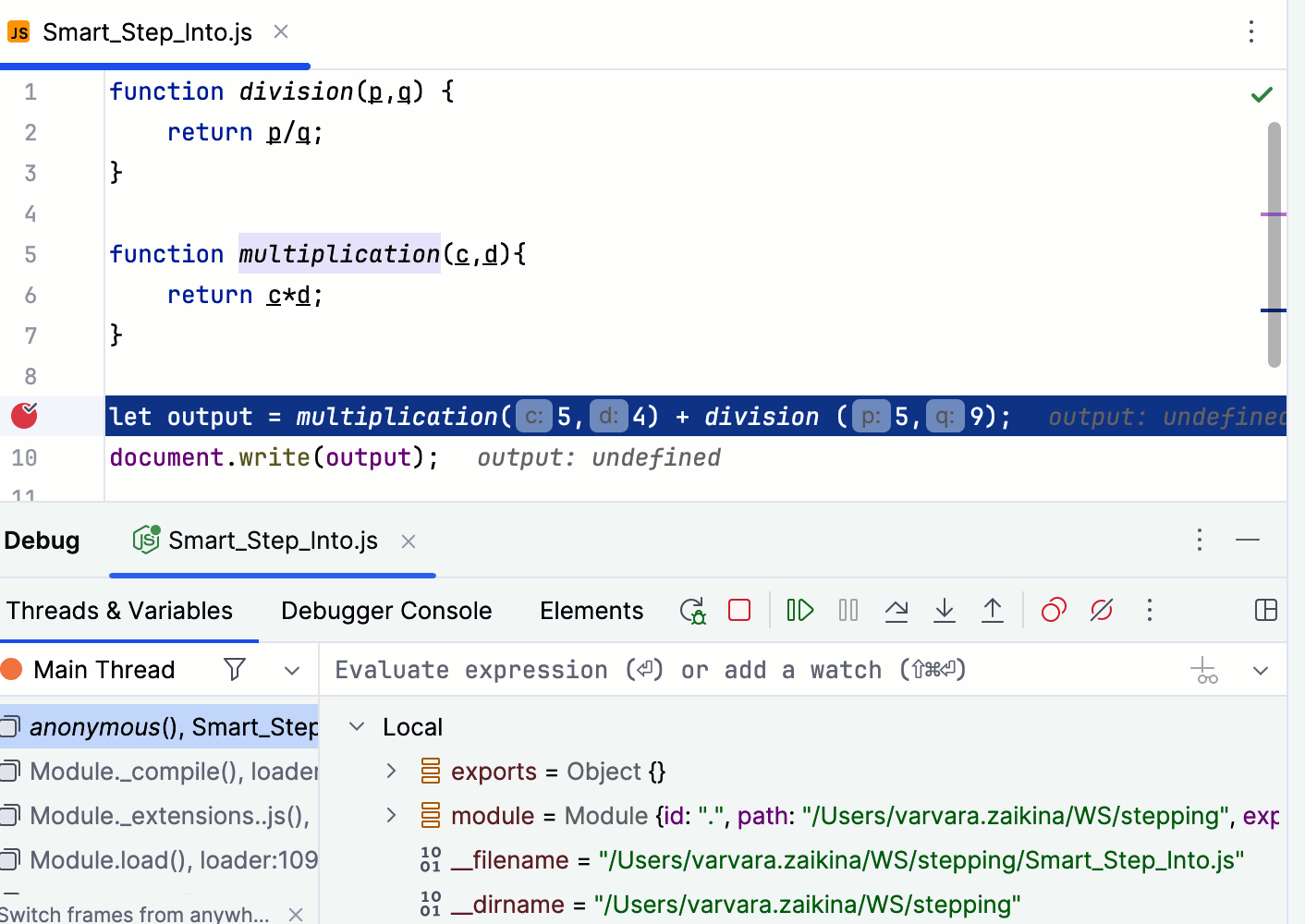Resume the paused program
Image resolution: width=1305 pixels, height=924 pixels.
pos(799,610)
